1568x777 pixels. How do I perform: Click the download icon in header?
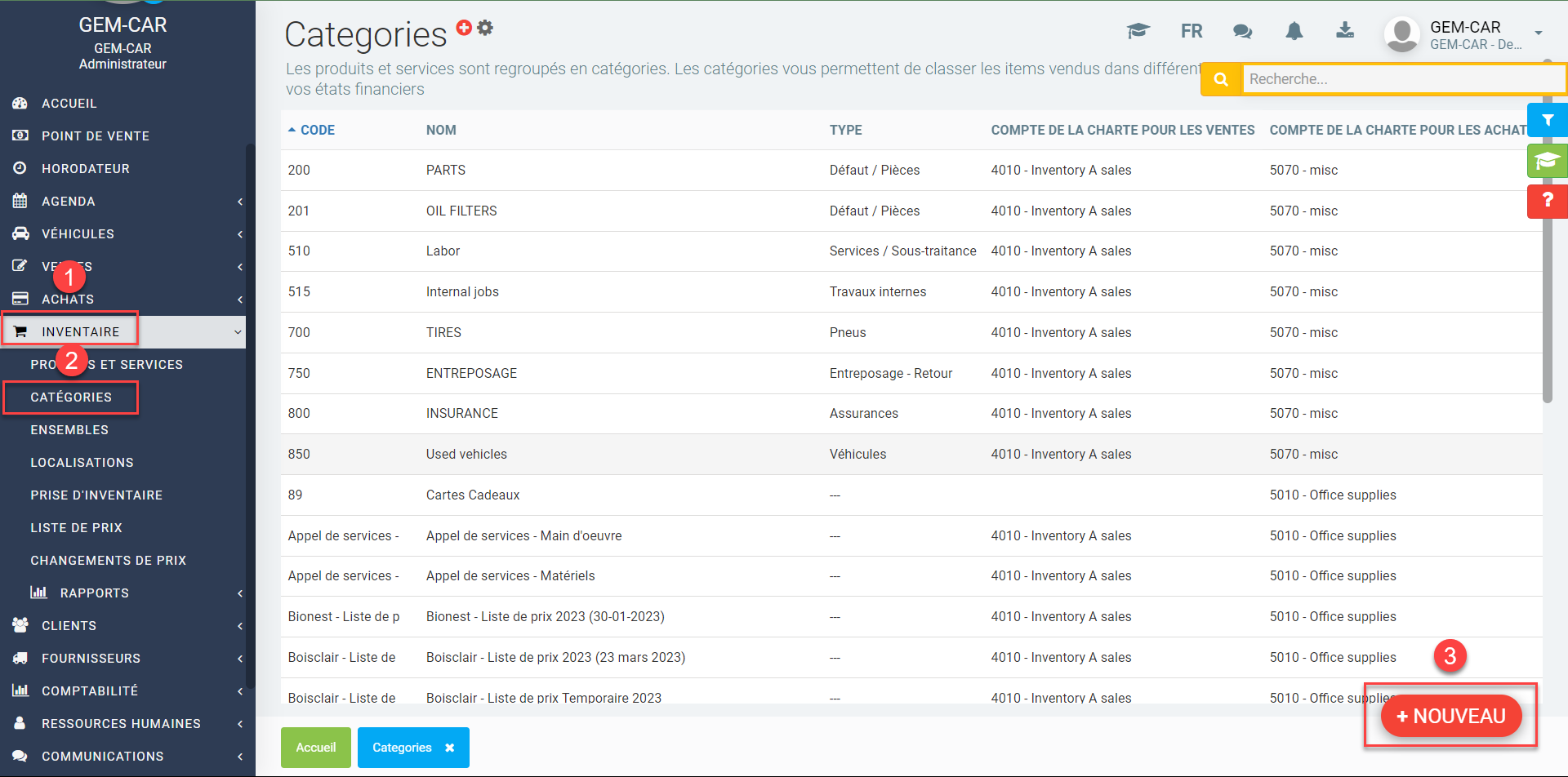pyautogui.click(x=1344, y=31)
